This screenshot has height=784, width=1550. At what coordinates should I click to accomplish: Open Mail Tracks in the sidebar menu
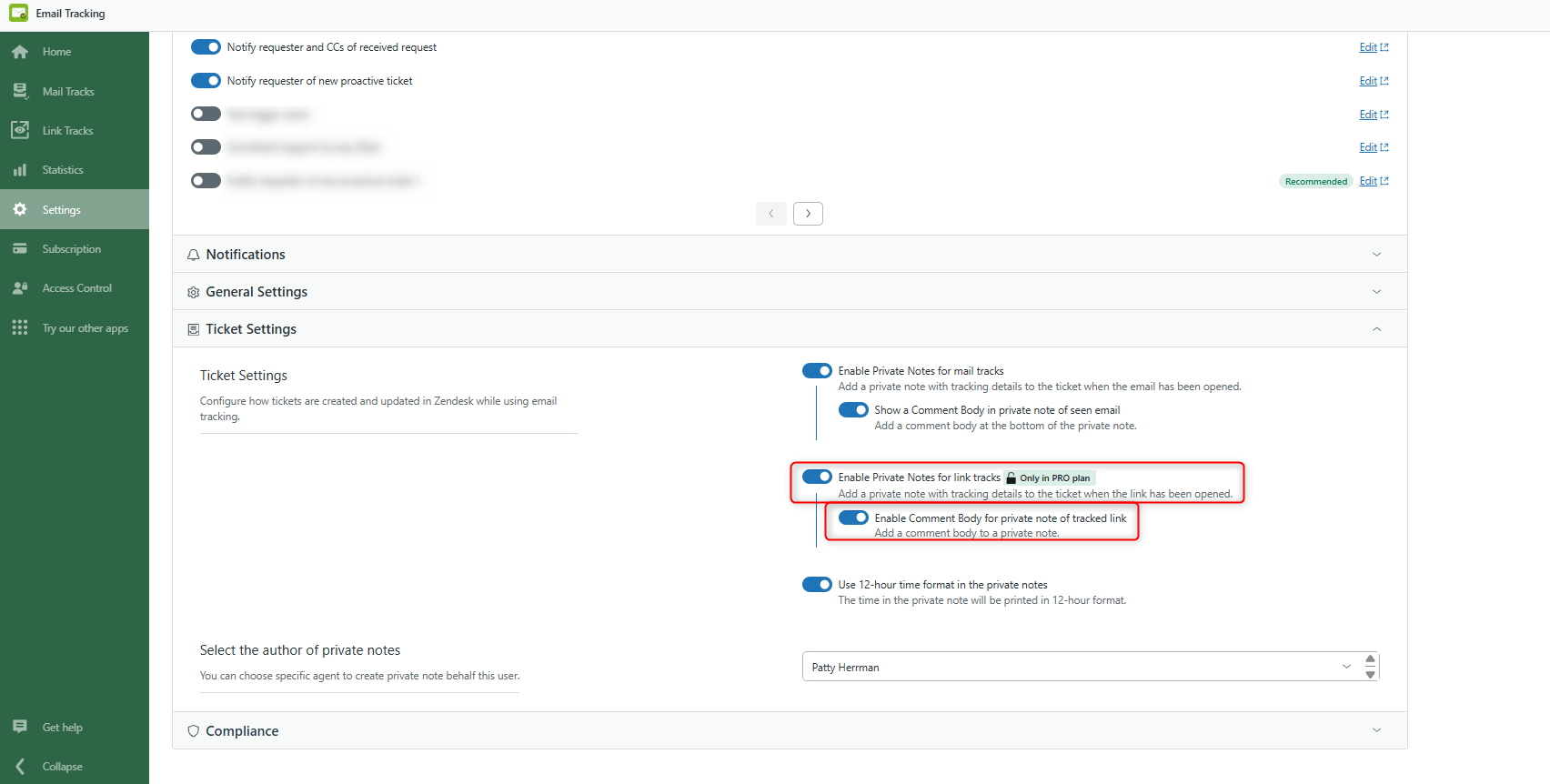tap(75, 91)
